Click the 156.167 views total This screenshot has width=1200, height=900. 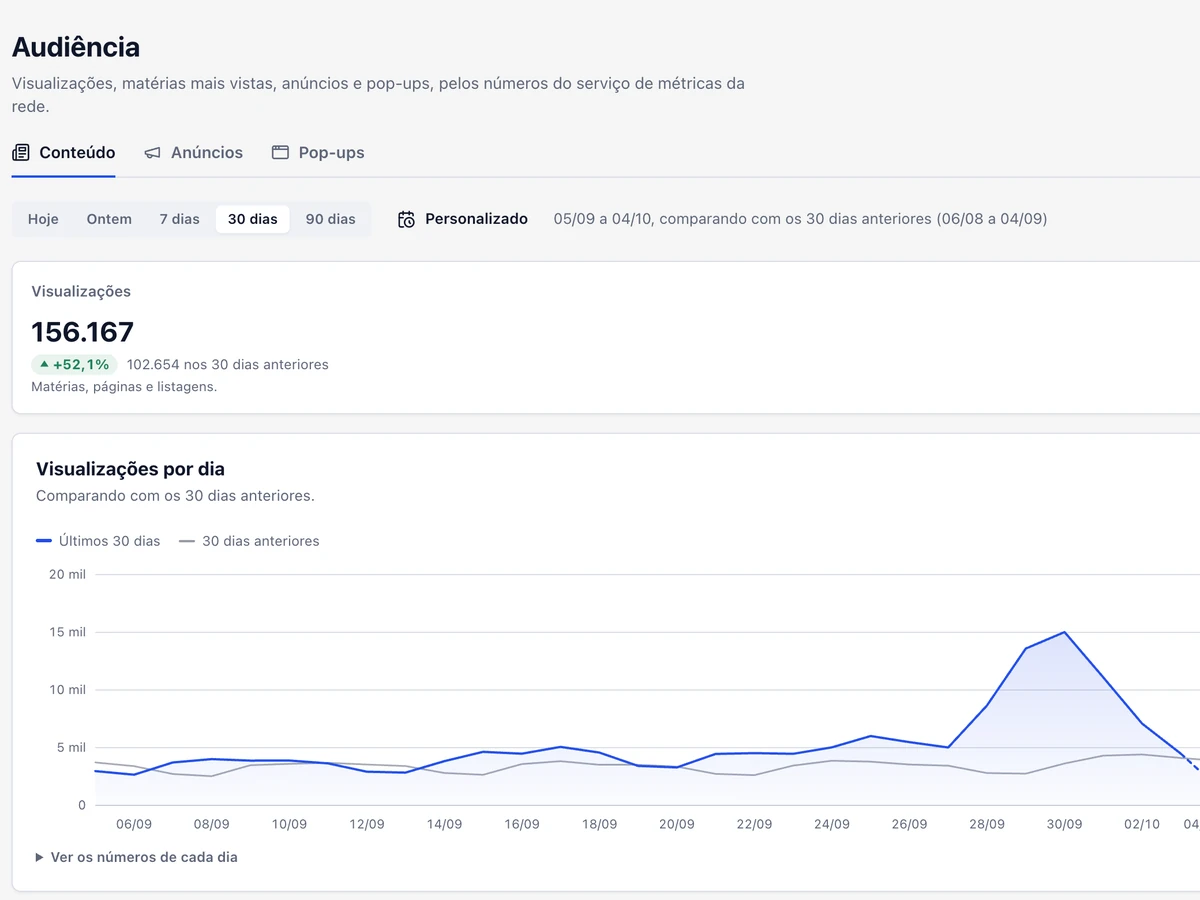tap(83, 331)
